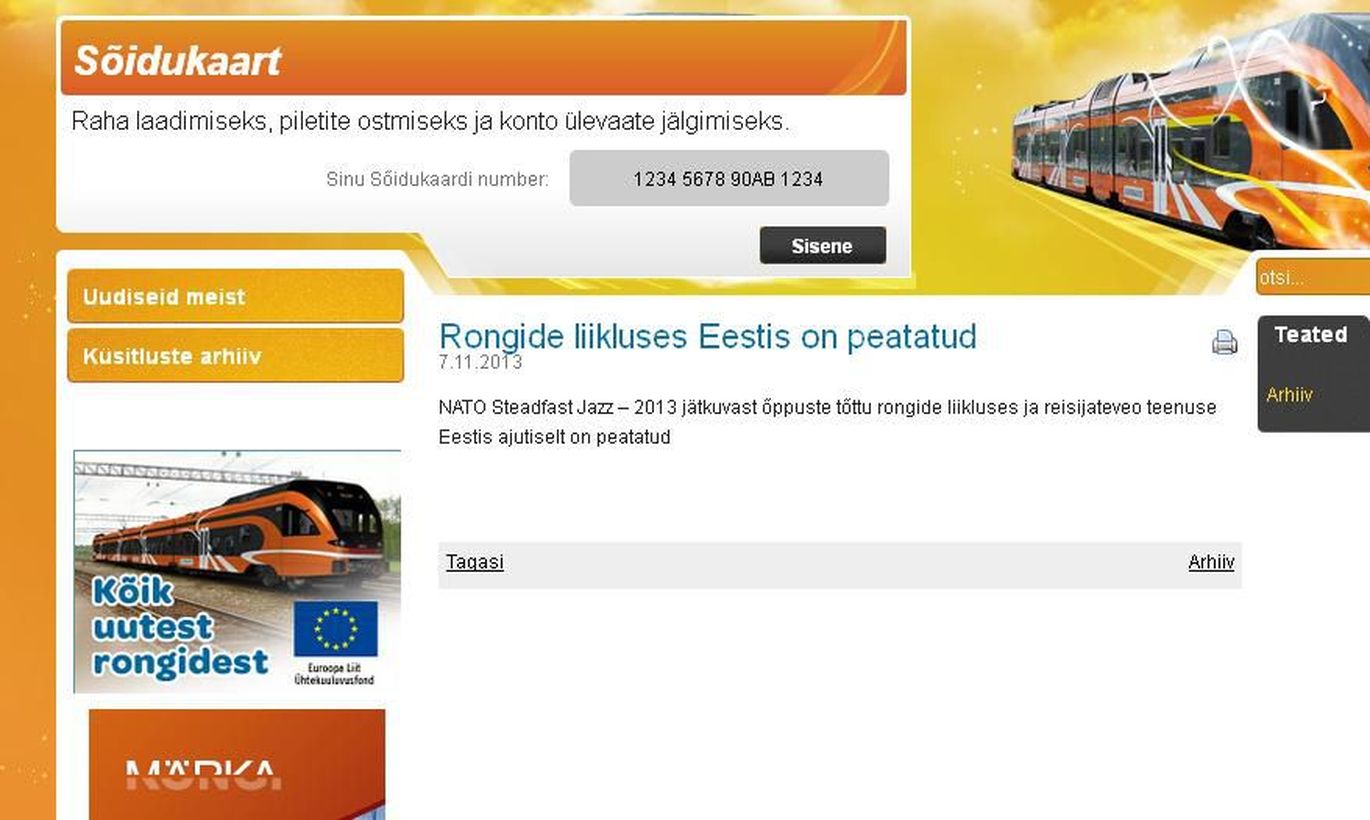Click the Tagasi back link

pos(474,562)
